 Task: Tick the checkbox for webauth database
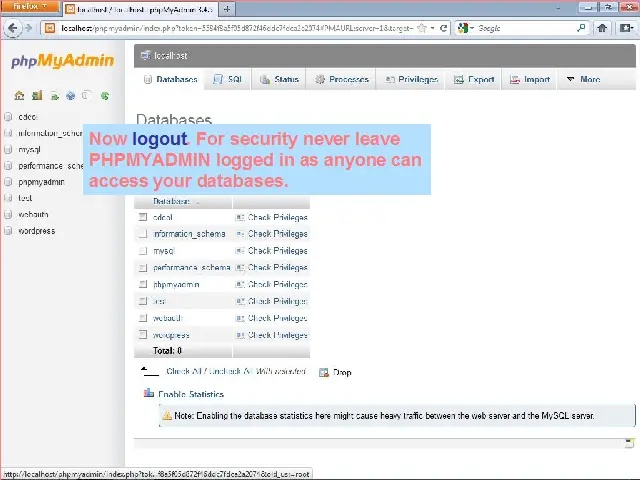pos(143,318)
